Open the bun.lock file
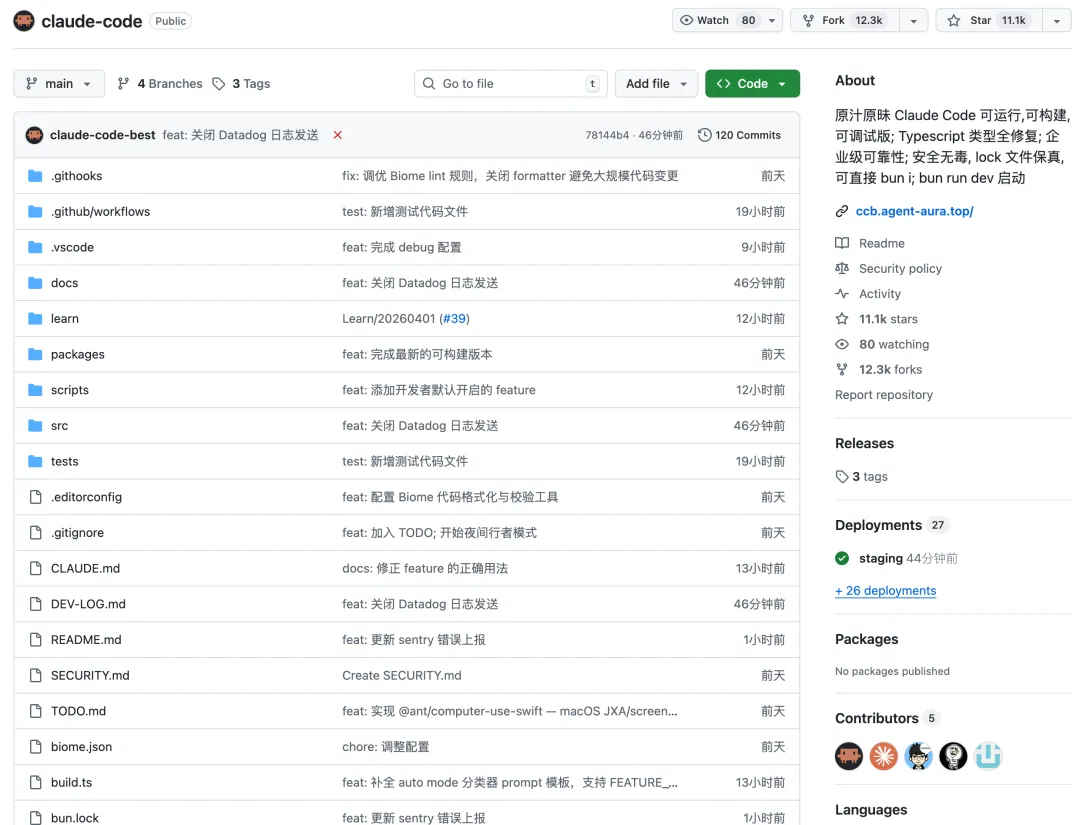This screenshot has height=825, width=1080. pos(74,818)
